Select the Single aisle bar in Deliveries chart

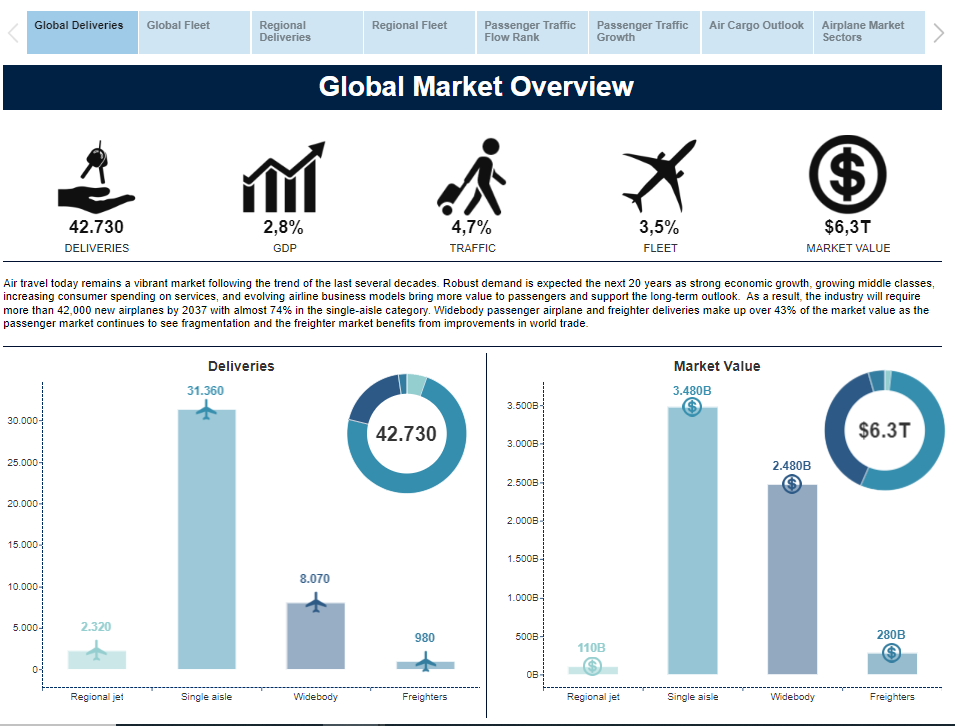tap(206, 539)
